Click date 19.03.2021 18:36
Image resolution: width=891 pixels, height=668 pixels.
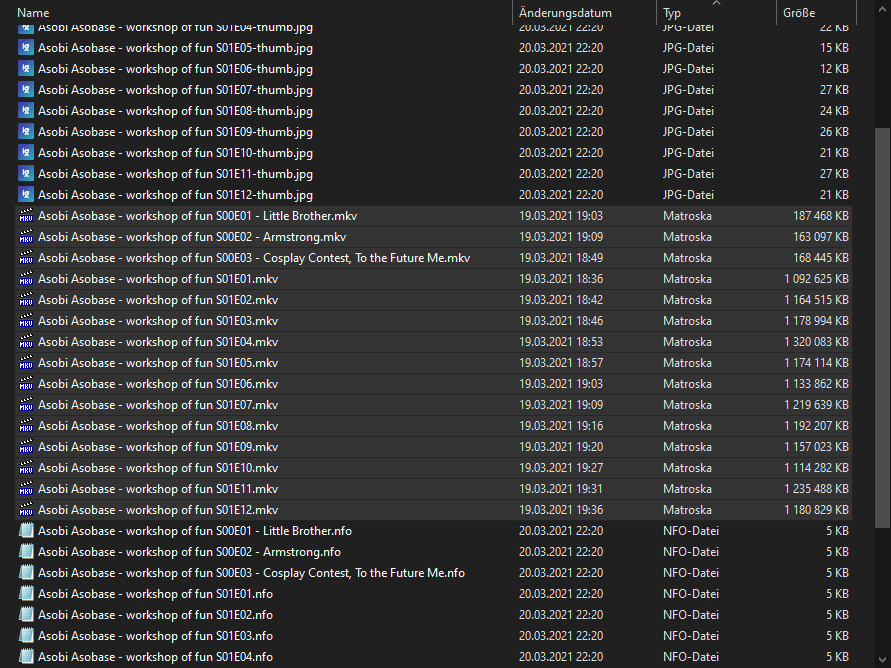(x=561, y=279)
